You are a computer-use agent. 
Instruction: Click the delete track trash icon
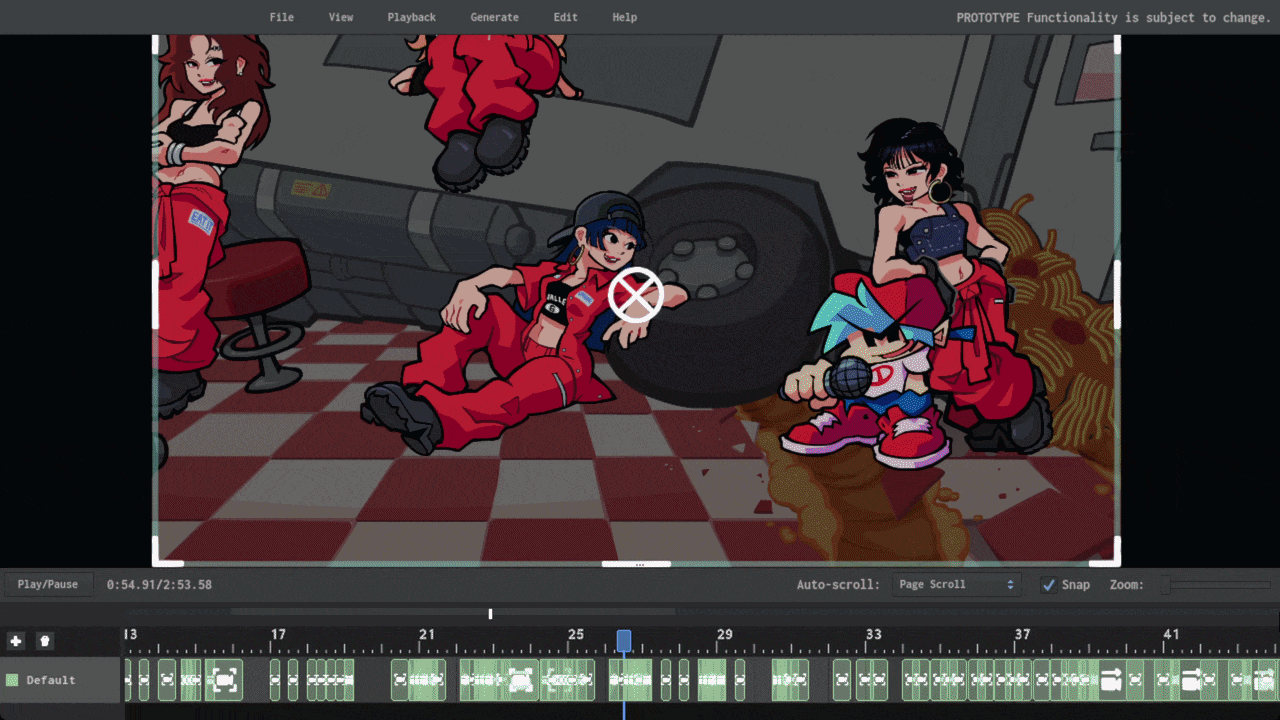(45, 641)
